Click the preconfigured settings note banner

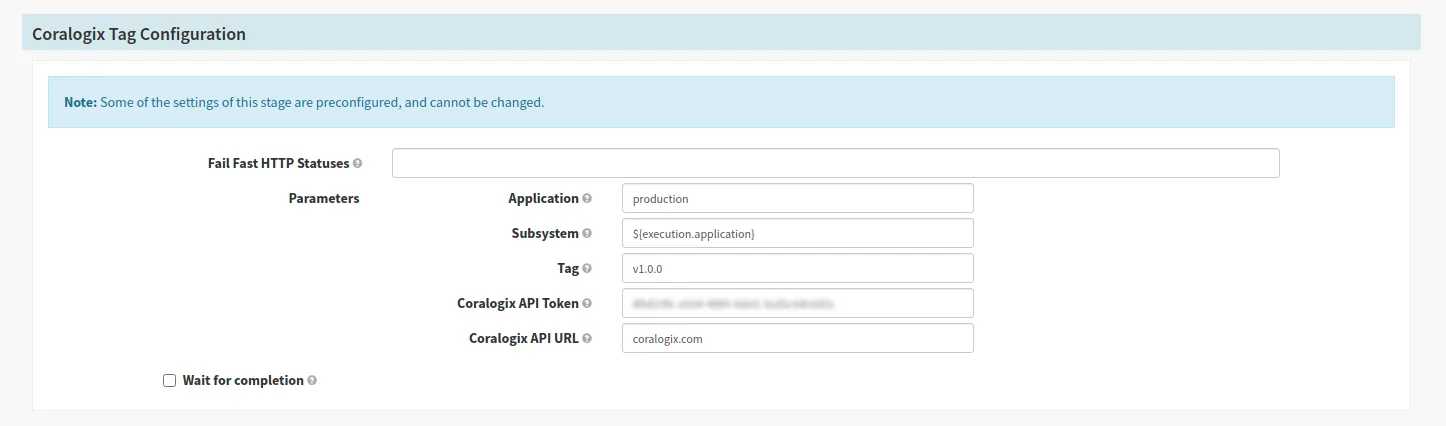point(721,102)
